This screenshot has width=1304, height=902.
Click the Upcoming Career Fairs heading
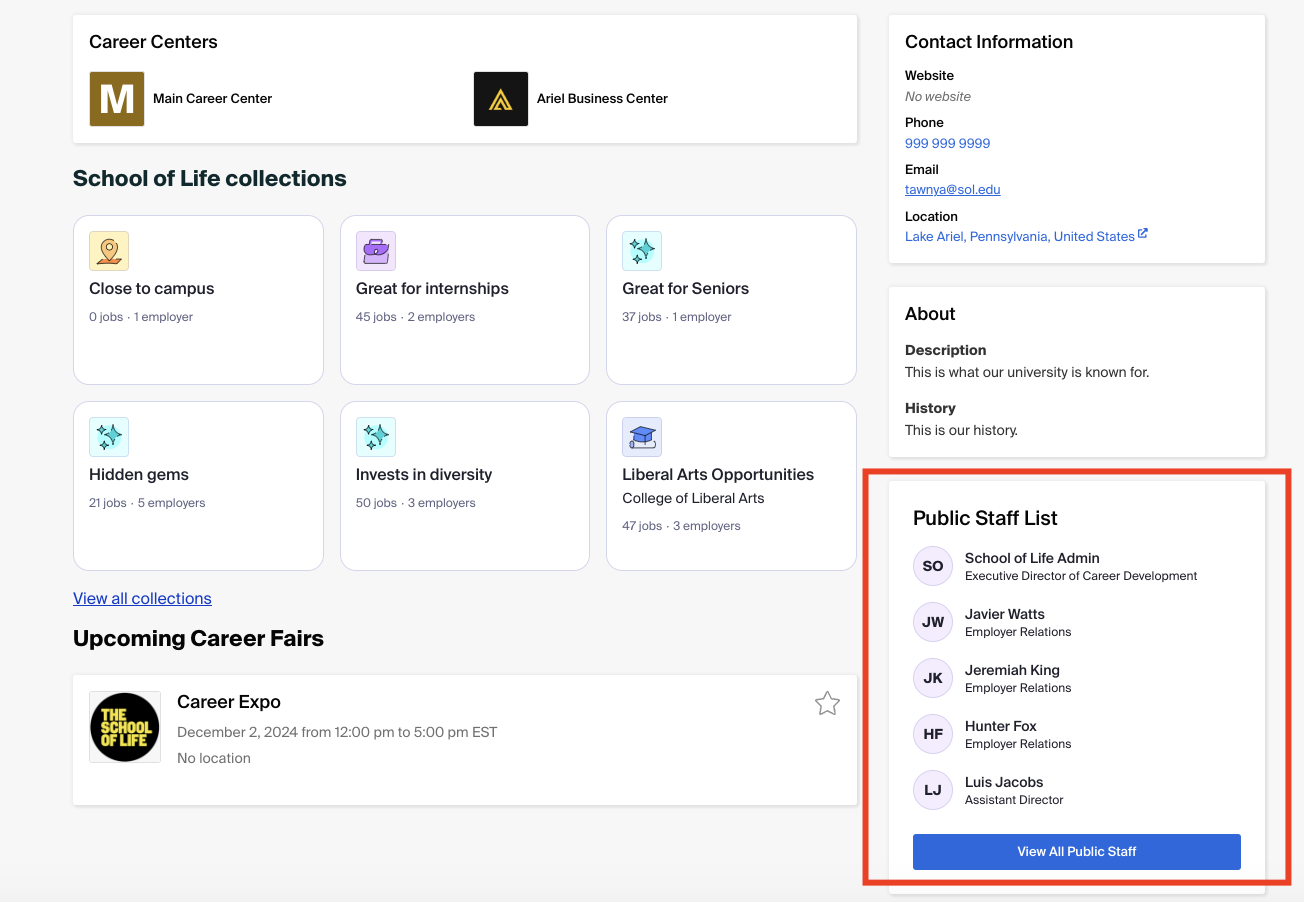coord(198,639)
